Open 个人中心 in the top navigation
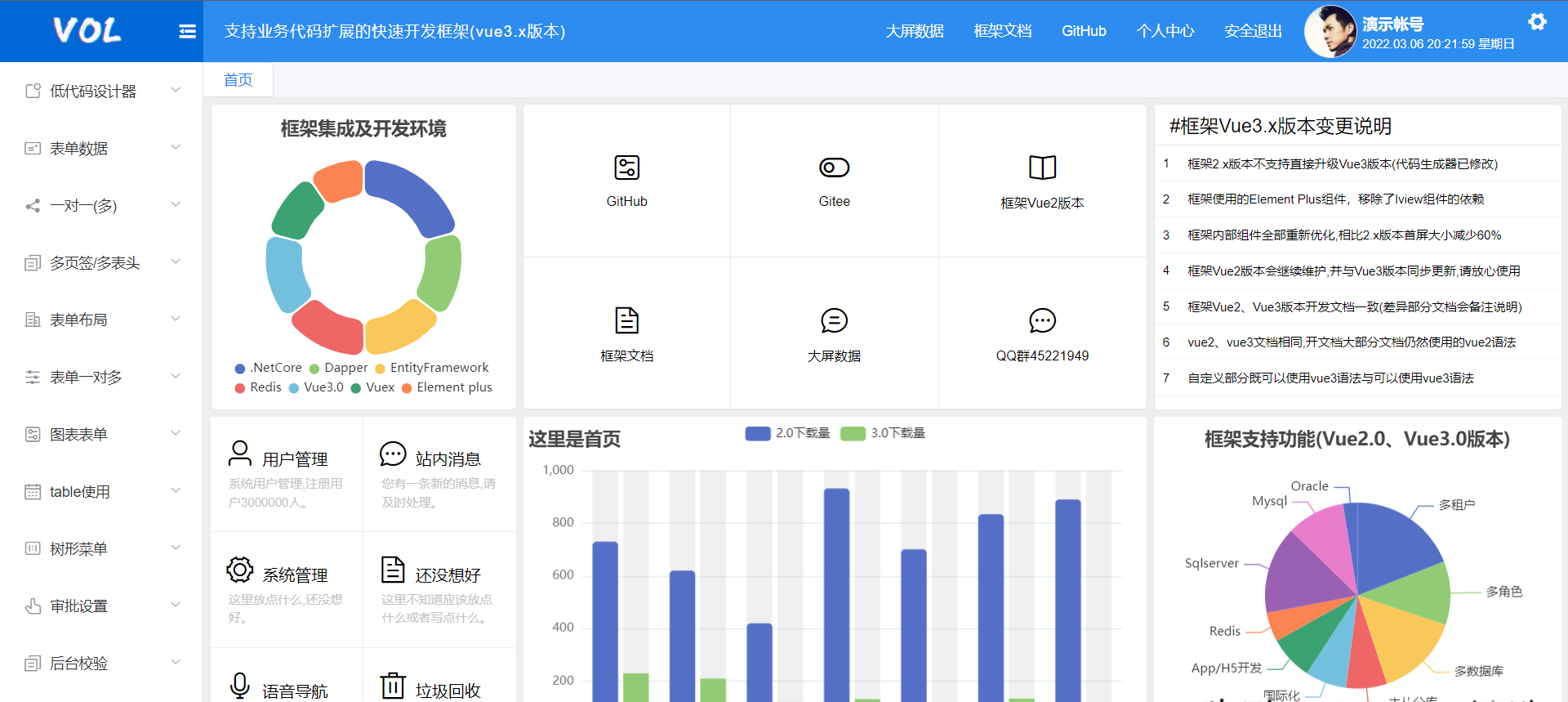The image size is (1568, 702). click(x=1165, y=31)
